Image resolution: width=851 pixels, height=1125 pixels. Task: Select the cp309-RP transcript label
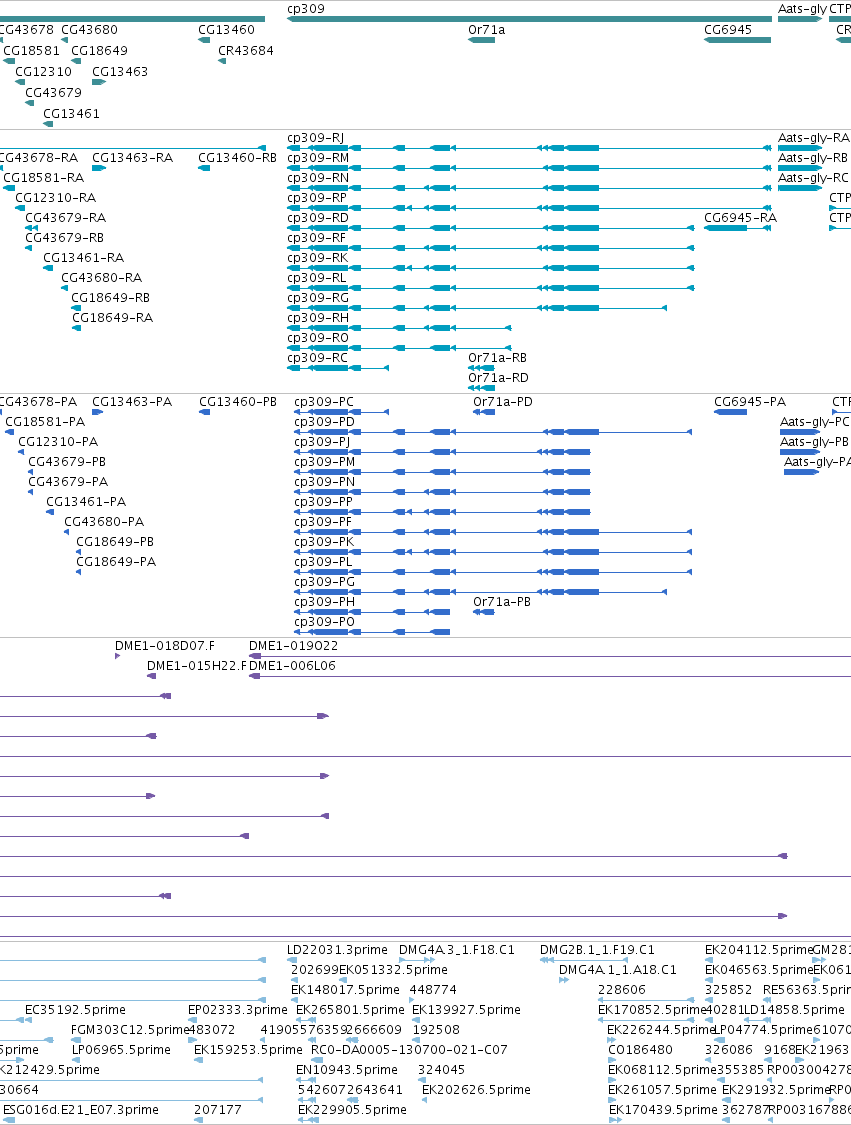tap(316, 198)
